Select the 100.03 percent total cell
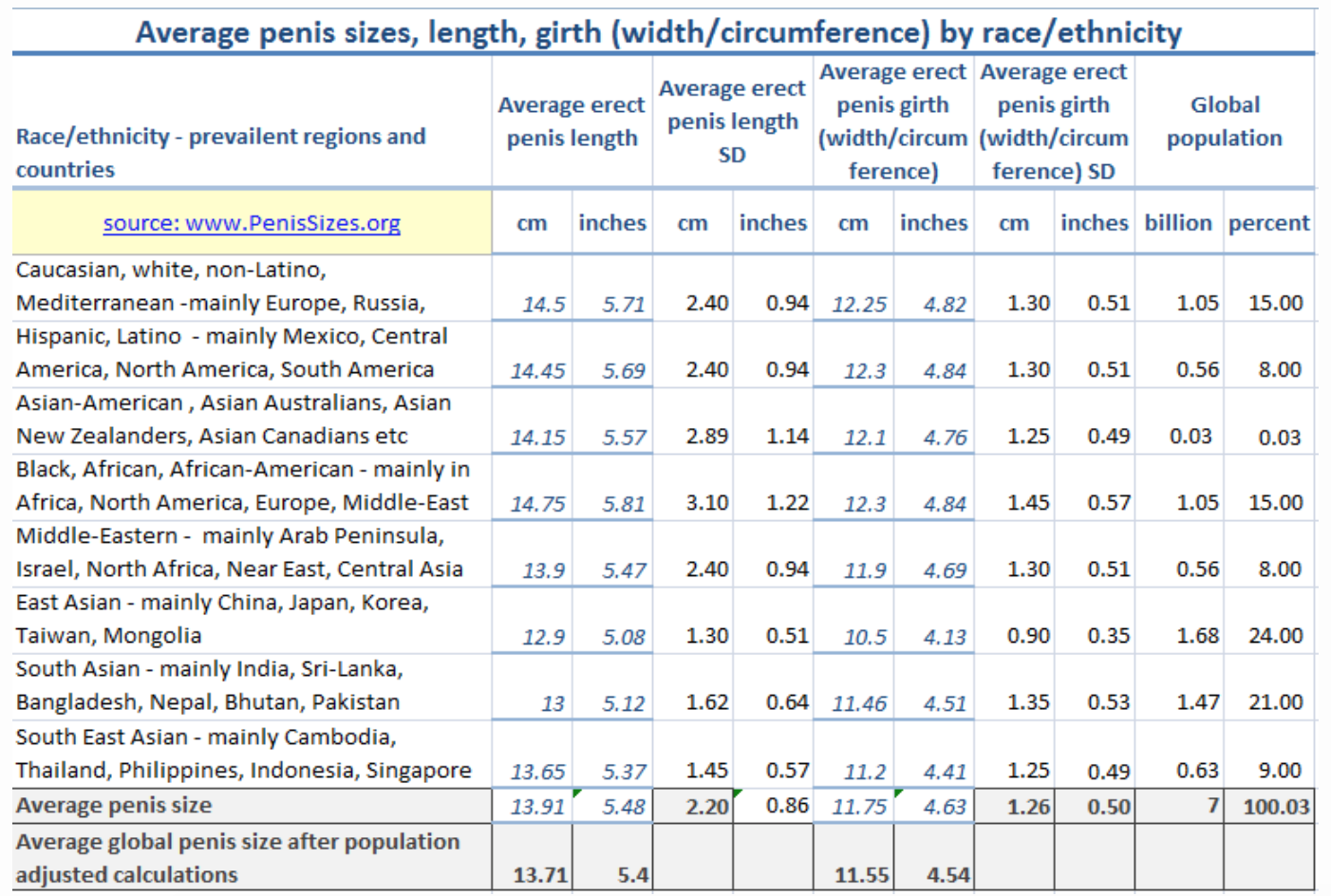 point(1276,808)
